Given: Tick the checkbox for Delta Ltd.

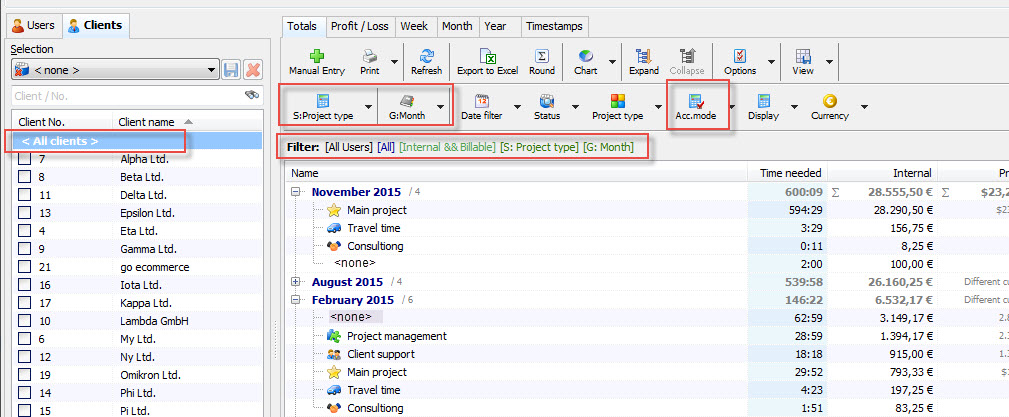Looking at the screenshot, I should coord(24,195).
